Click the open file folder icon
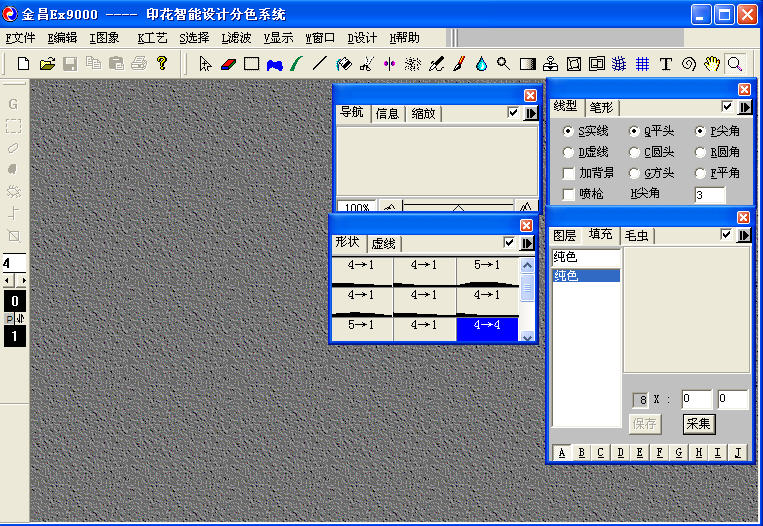The width and height of the screenshot is (763, 526). coord(47,64)
